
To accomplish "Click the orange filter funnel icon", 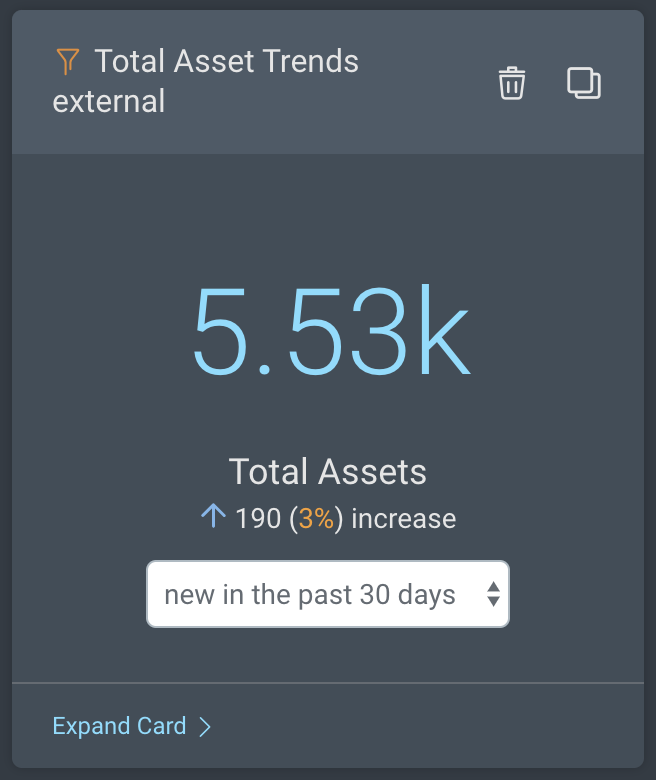I will point(67,62).
